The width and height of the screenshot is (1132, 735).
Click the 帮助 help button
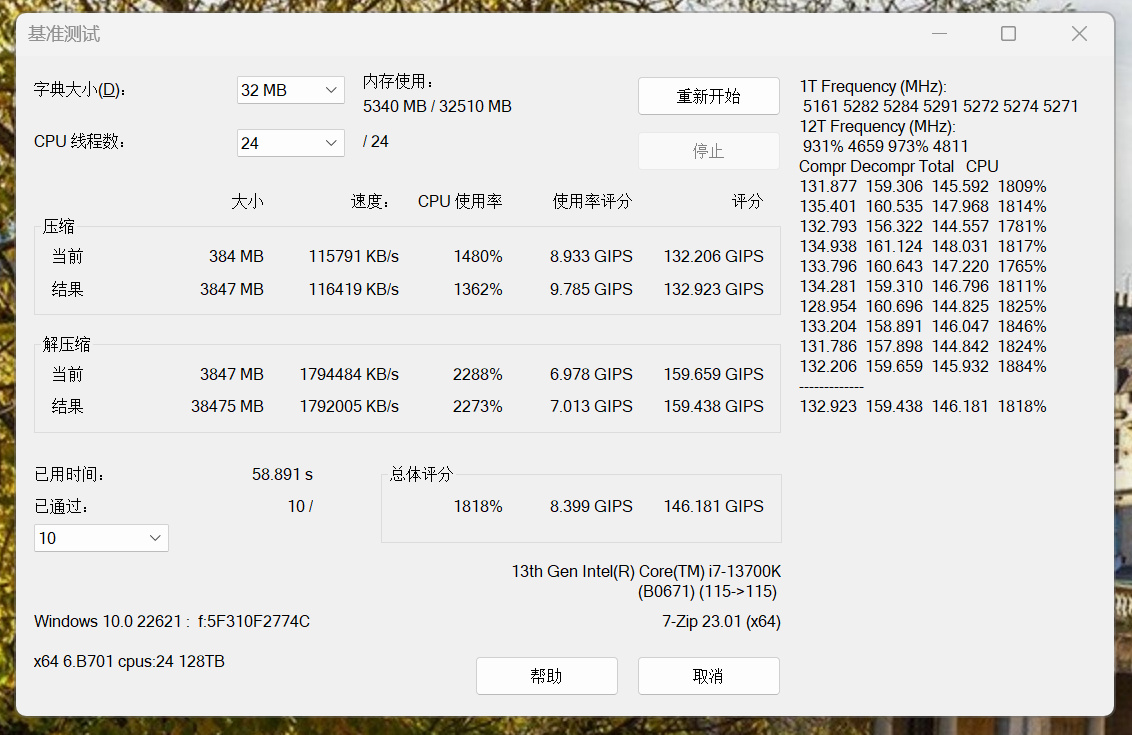[x=547, y=676]
